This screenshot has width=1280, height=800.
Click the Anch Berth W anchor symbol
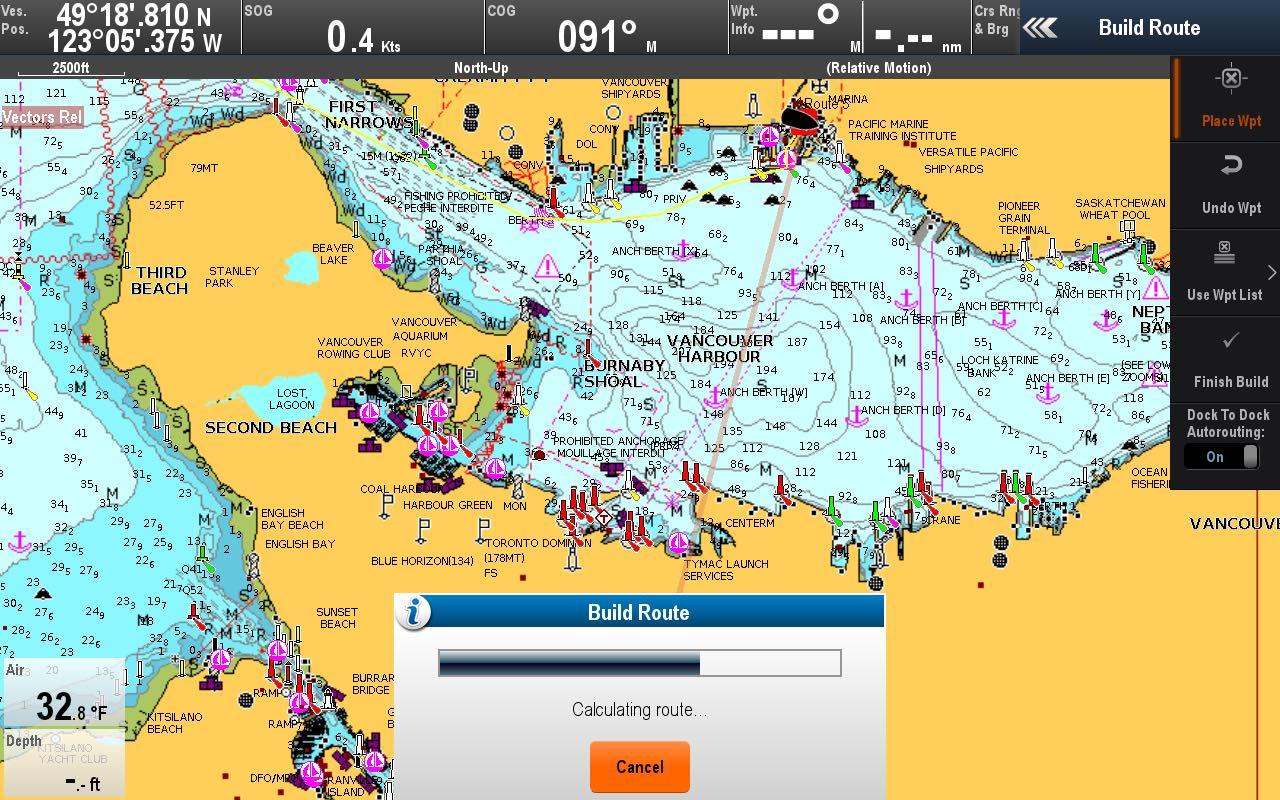point(714,399)
